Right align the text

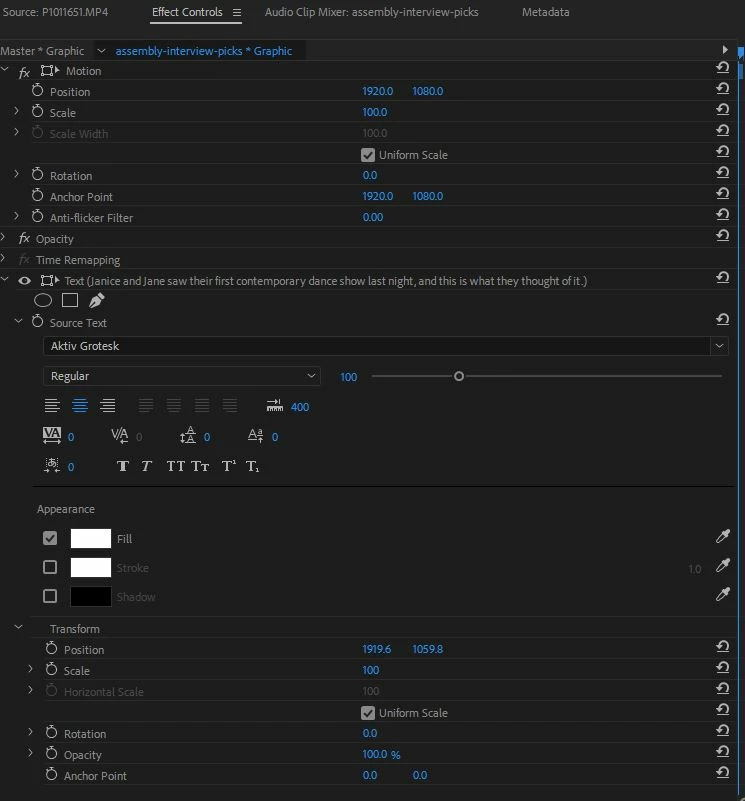pyautogui.click(x=107, y=406)
